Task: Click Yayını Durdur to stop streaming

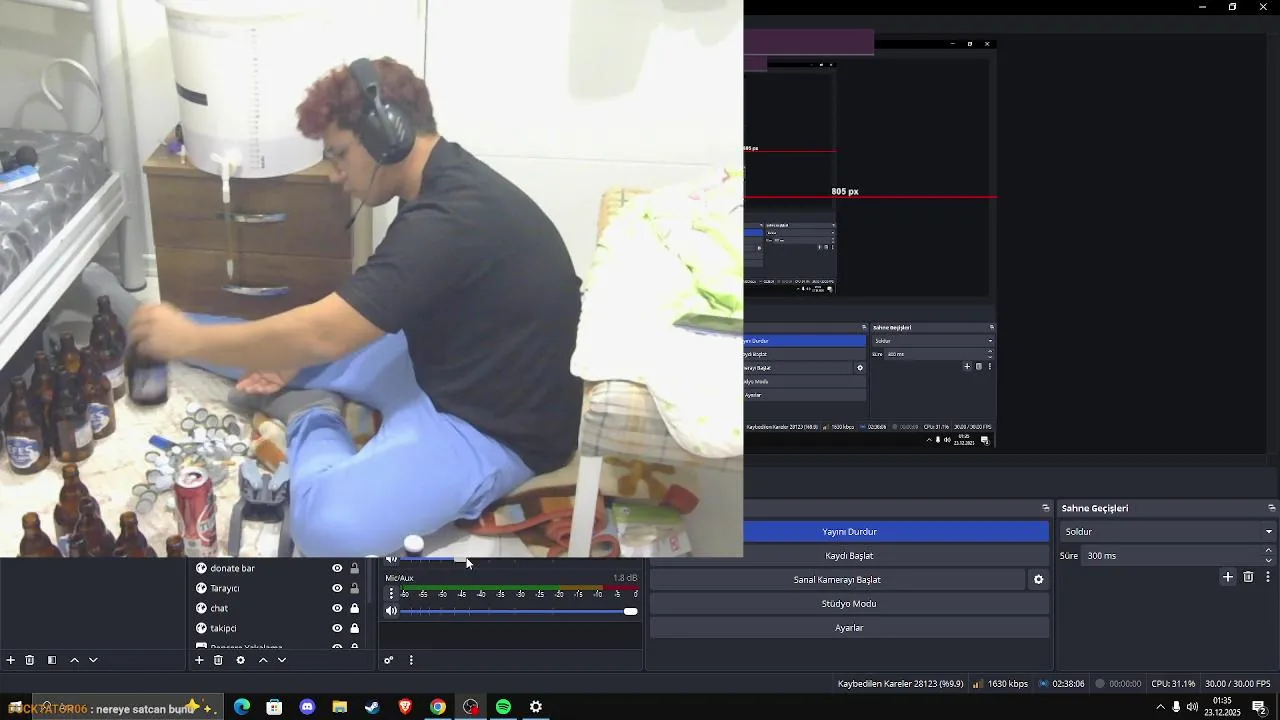Action: [849, 532]
